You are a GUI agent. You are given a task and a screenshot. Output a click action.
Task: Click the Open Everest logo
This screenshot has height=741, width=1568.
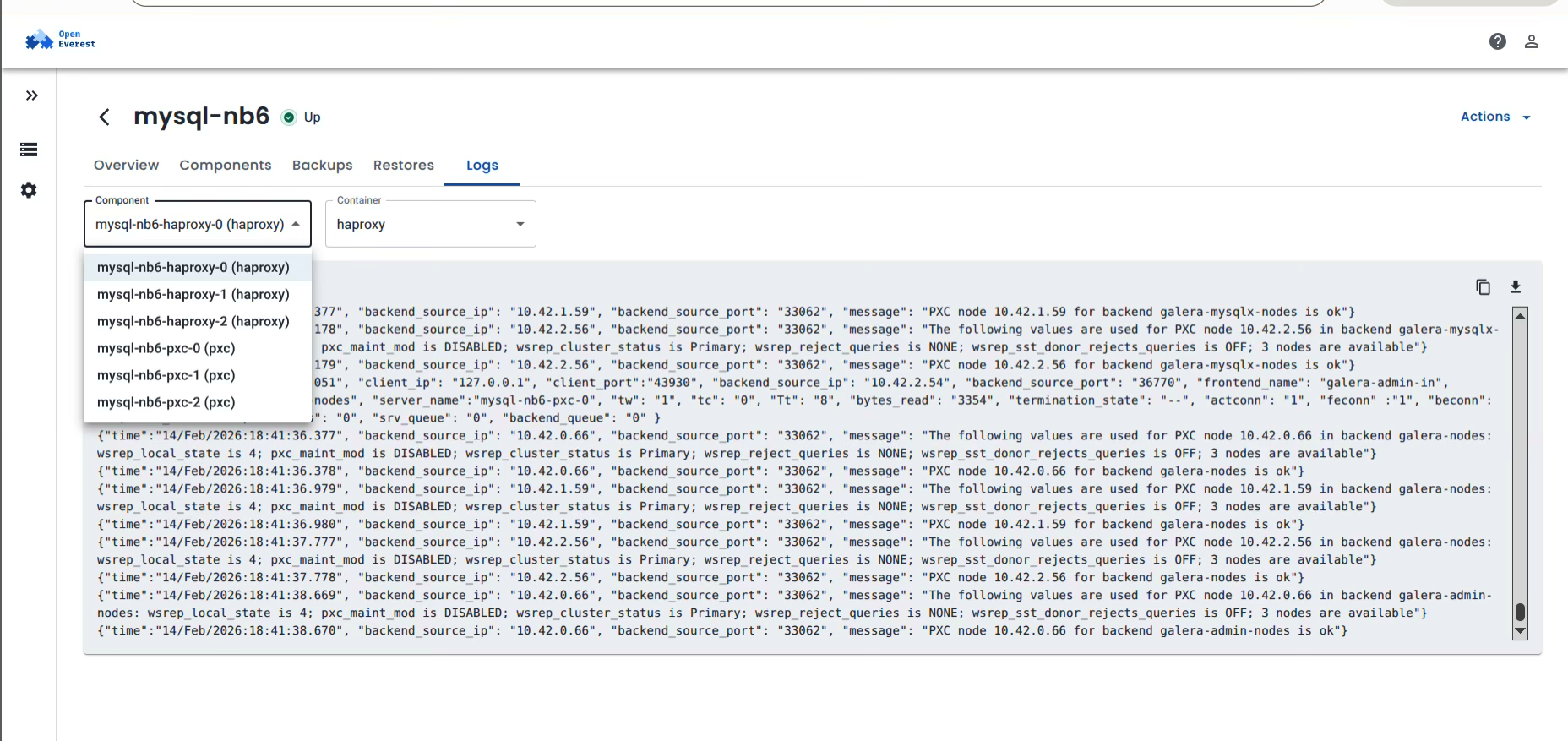click(60, 40)
